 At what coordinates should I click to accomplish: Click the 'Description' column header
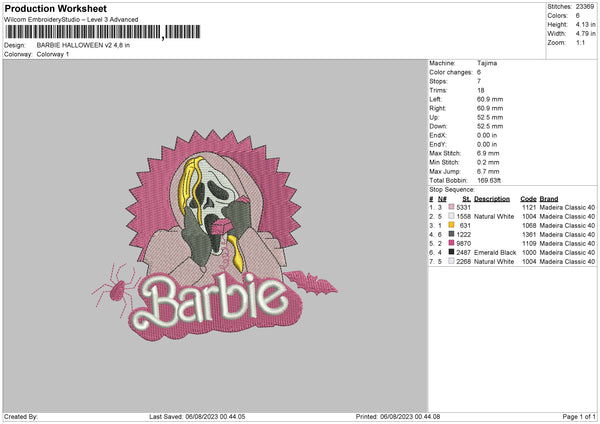(492, 199)
